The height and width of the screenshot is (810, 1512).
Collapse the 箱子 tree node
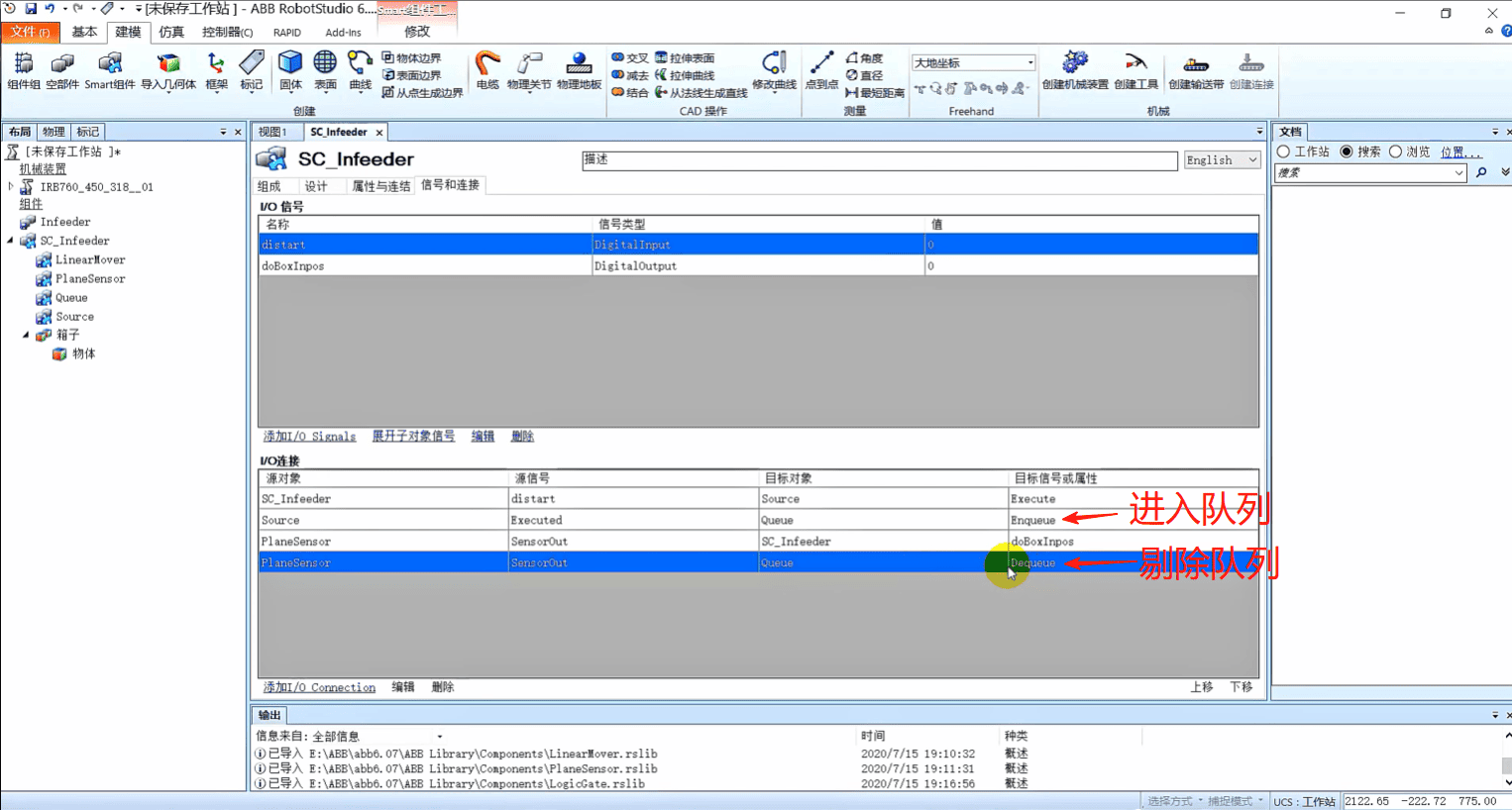pyautogui.click(x=27, y=335)
